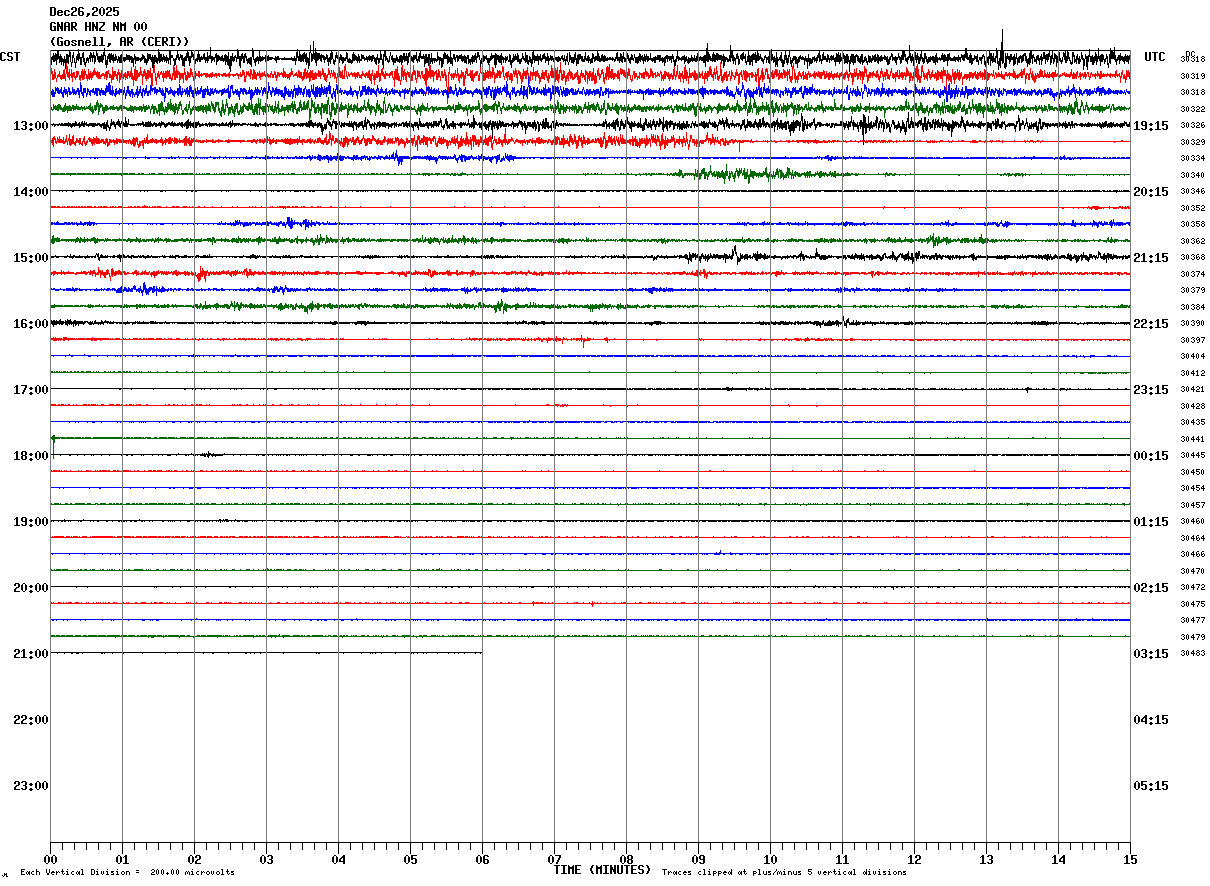This screenshot has height=886, width=1210.
Task: Select the "21:15" UTC time label
Action: [x=1151, y=258]
